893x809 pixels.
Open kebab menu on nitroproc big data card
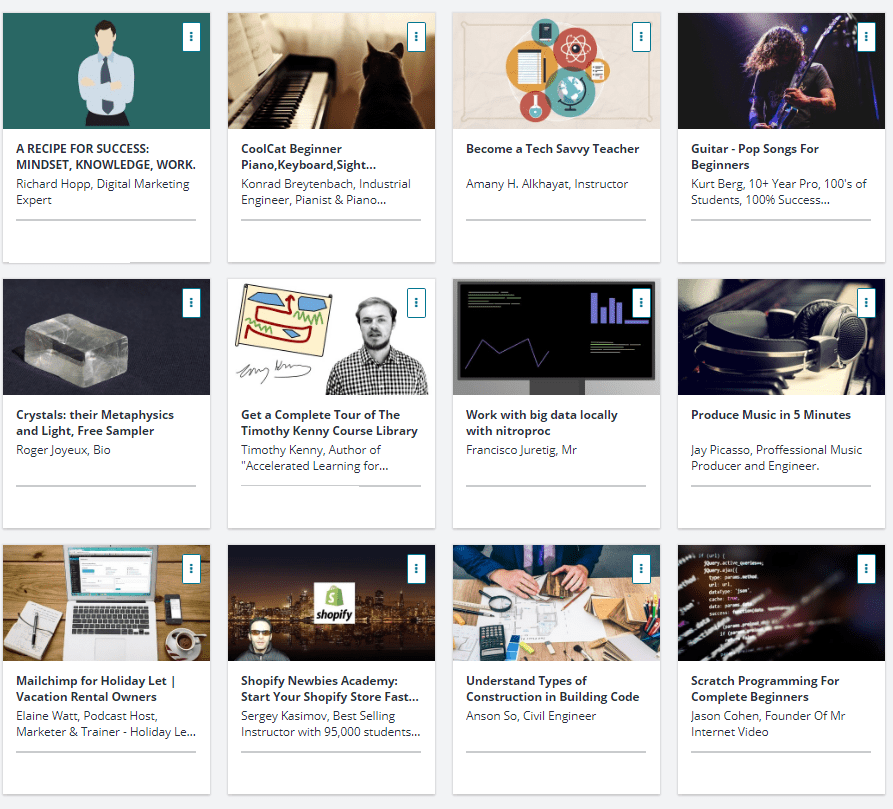[x=642, y=303]
